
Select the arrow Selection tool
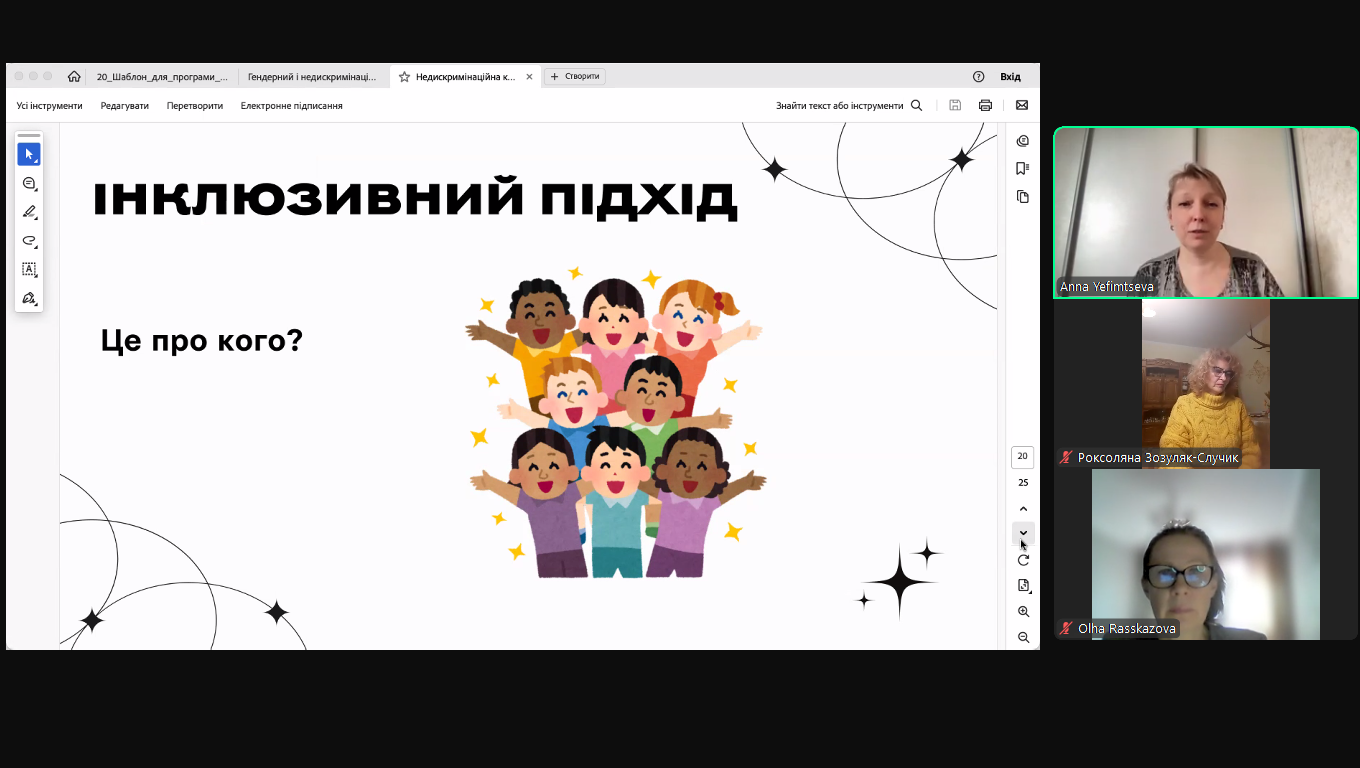(x=29, y=154)
